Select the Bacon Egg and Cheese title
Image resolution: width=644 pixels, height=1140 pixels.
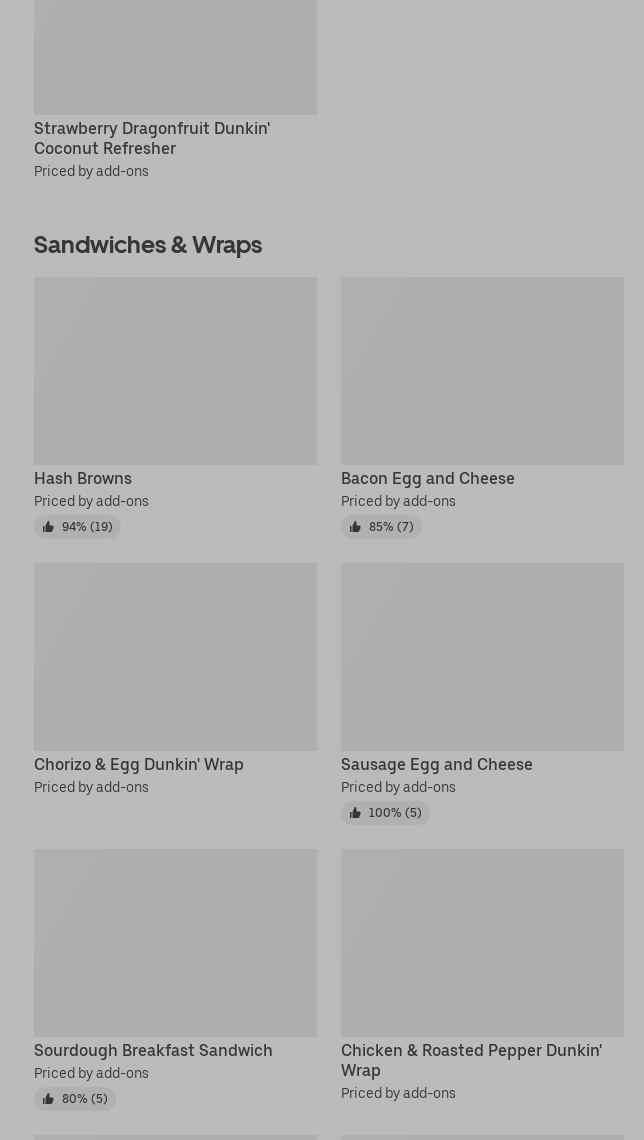click(428, 478)
